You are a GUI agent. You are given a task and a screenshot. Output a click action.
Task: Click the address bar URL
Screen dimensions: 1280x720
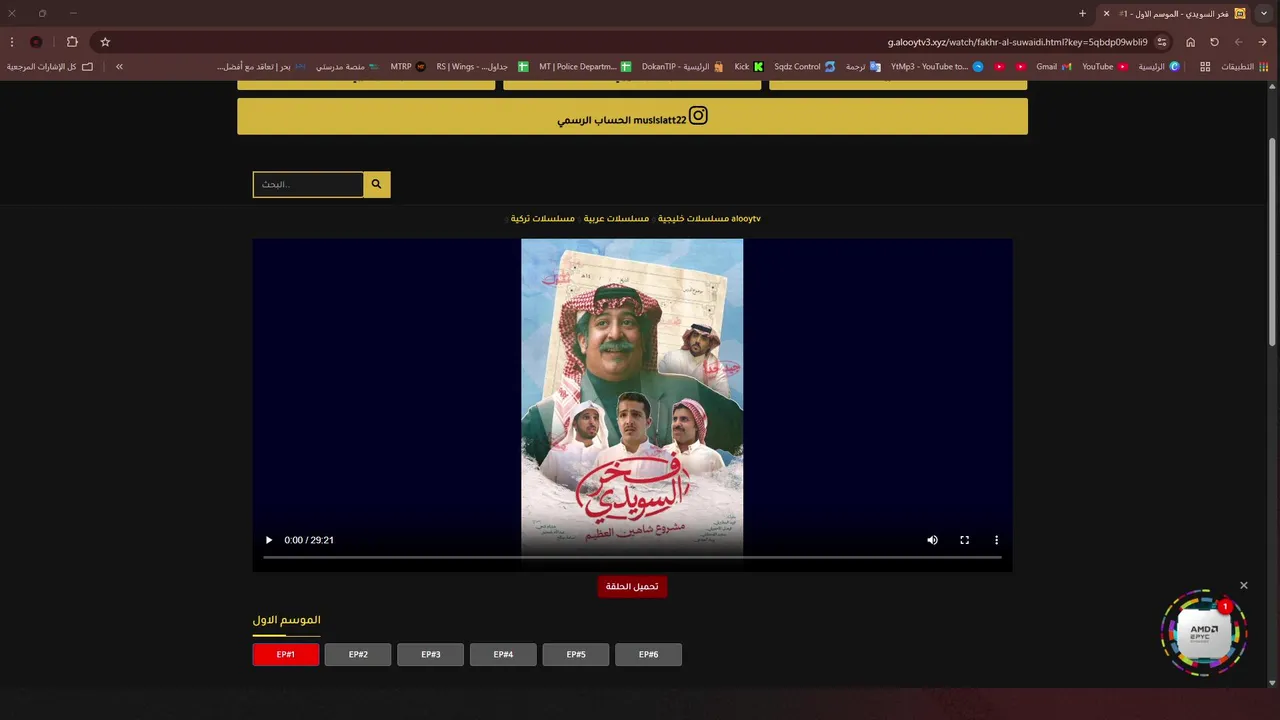(1018, 42)
